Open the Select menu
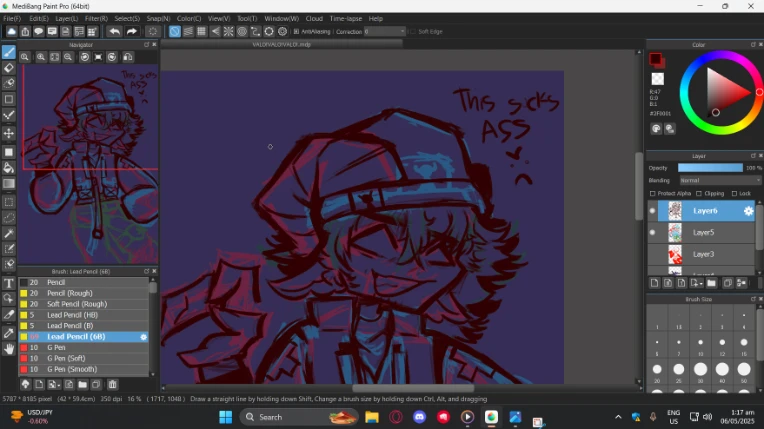Viewport: 764px width, 429px height. [127, 19]
